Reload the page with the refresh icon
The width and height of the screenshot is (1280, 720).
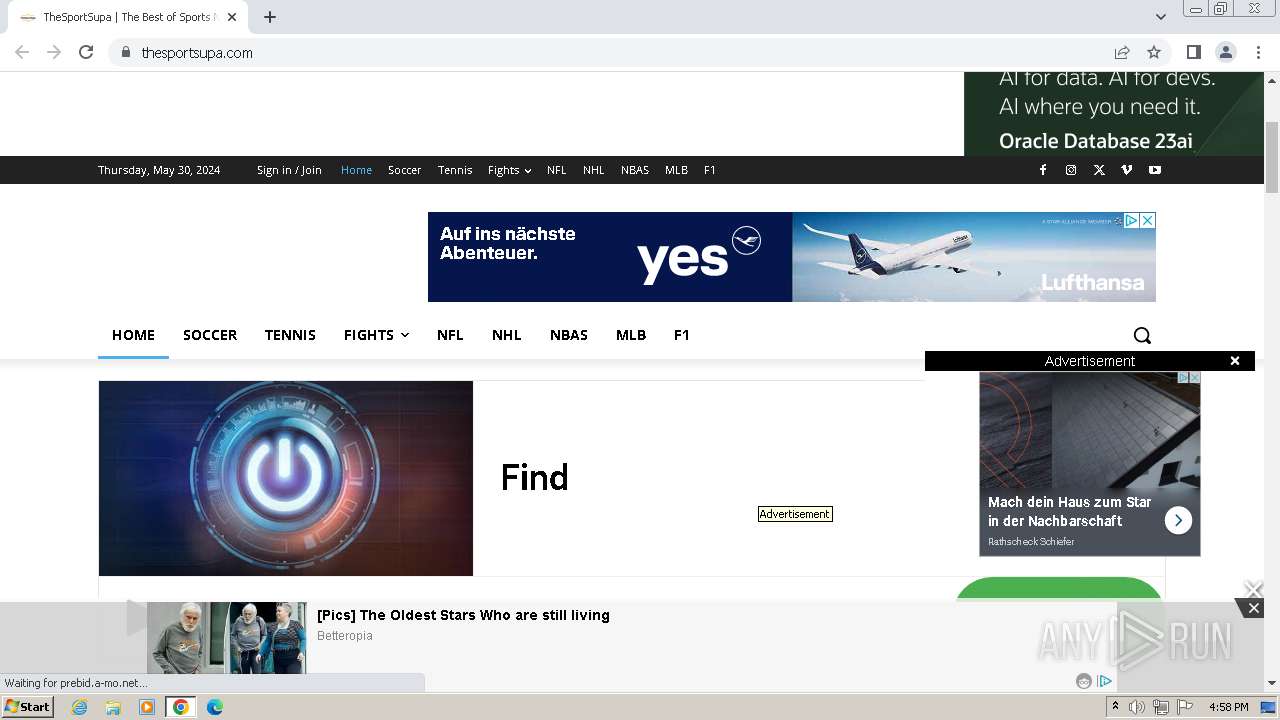pyautogui.click(x=86, y=52)
